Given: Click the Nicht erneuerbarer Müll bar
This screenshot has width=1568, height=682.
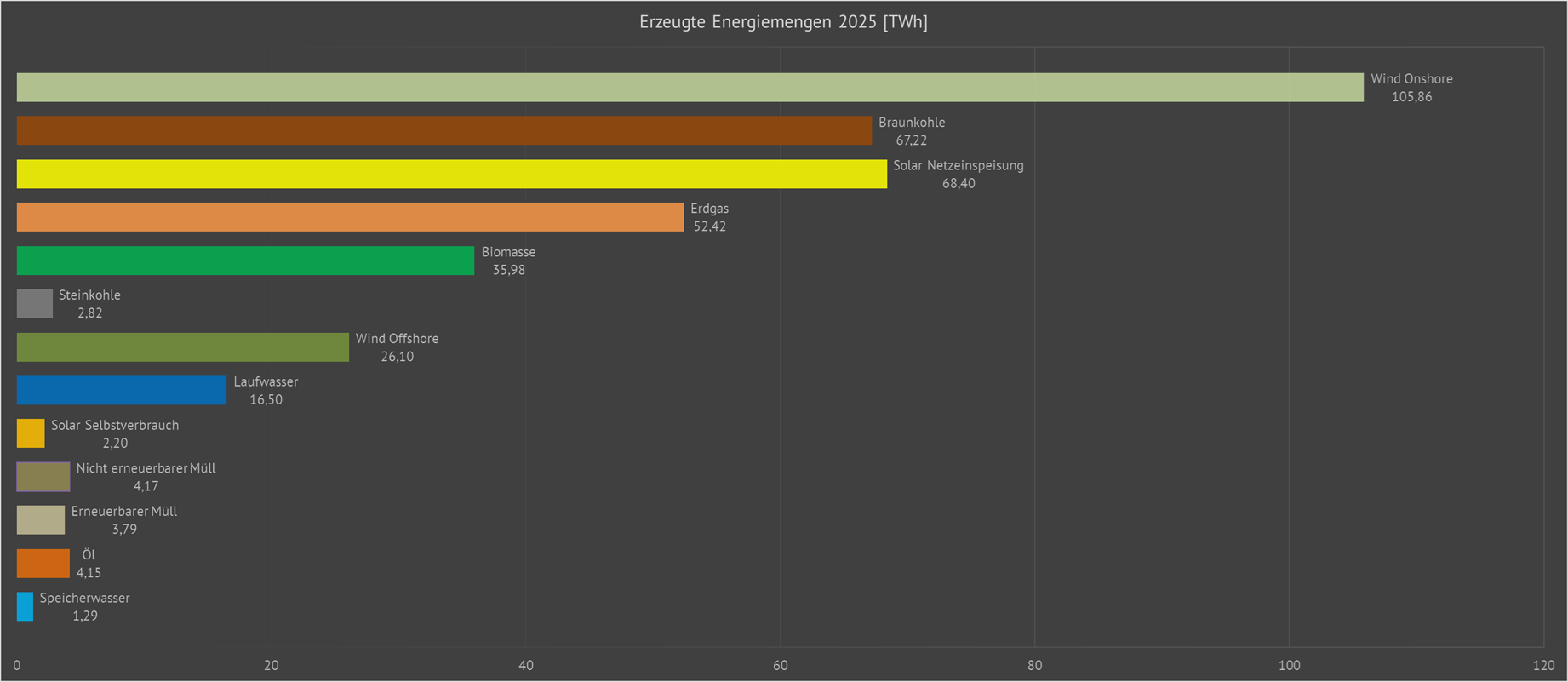Looking at the screenshot, I should click(x=43, y=477).
